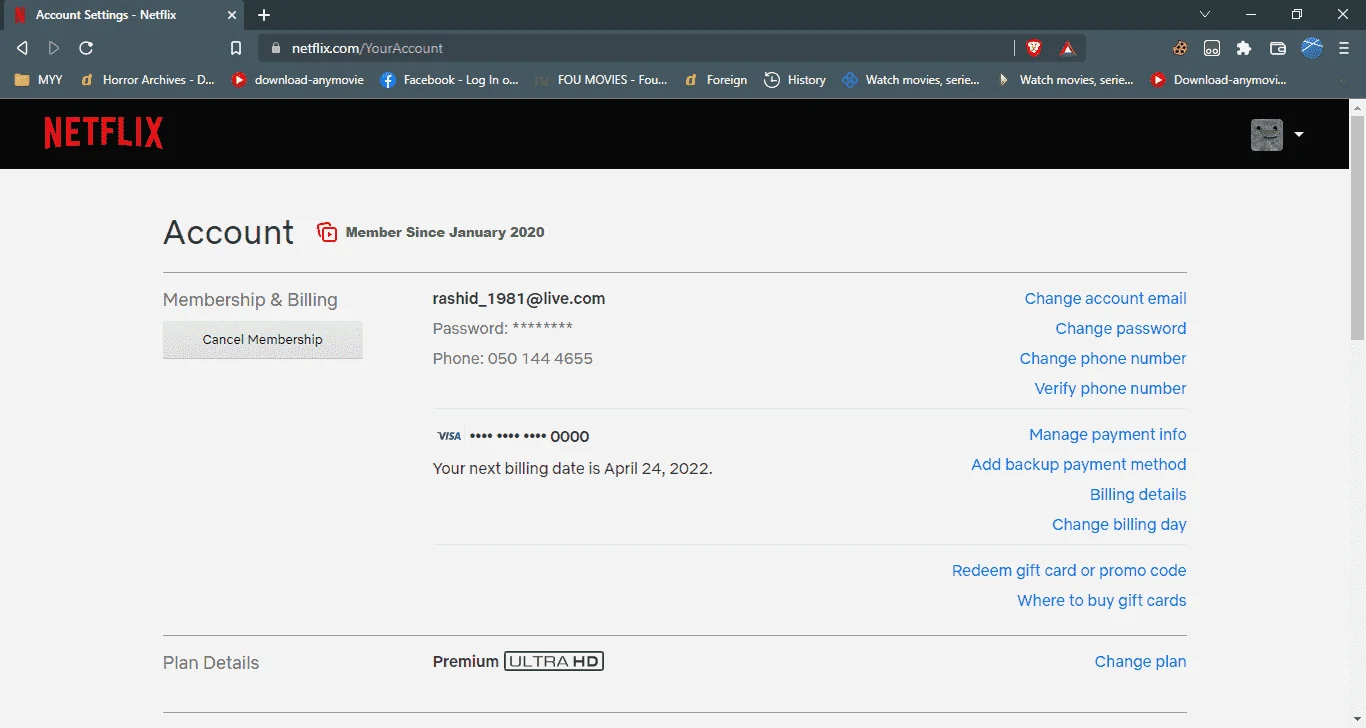Screen dimensions: 1366x728
Task: Expand the profile dropdown arrow
Action: point(1298,134)
